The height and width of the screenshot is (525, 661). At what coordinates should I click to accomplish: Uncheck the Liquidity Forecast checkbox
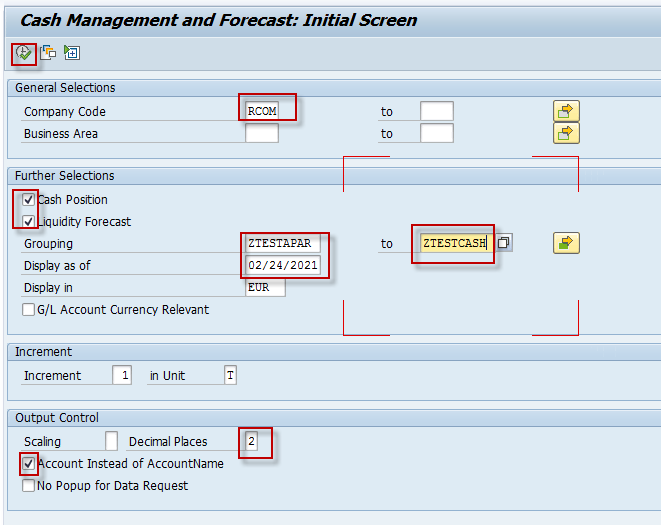28,221
